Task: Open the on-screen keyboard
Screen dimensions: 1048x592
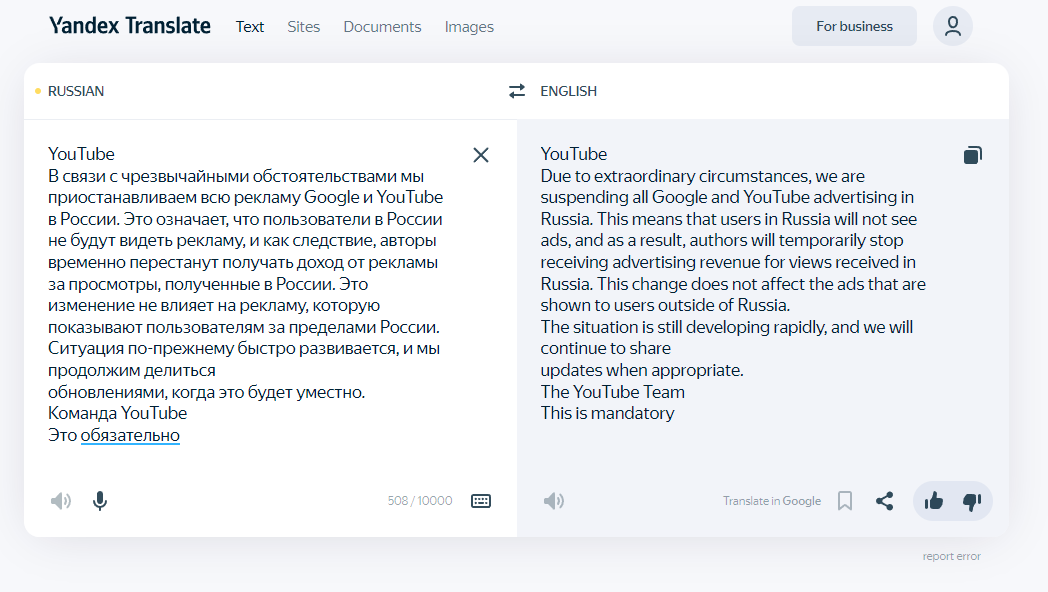Action: [481, 501]
